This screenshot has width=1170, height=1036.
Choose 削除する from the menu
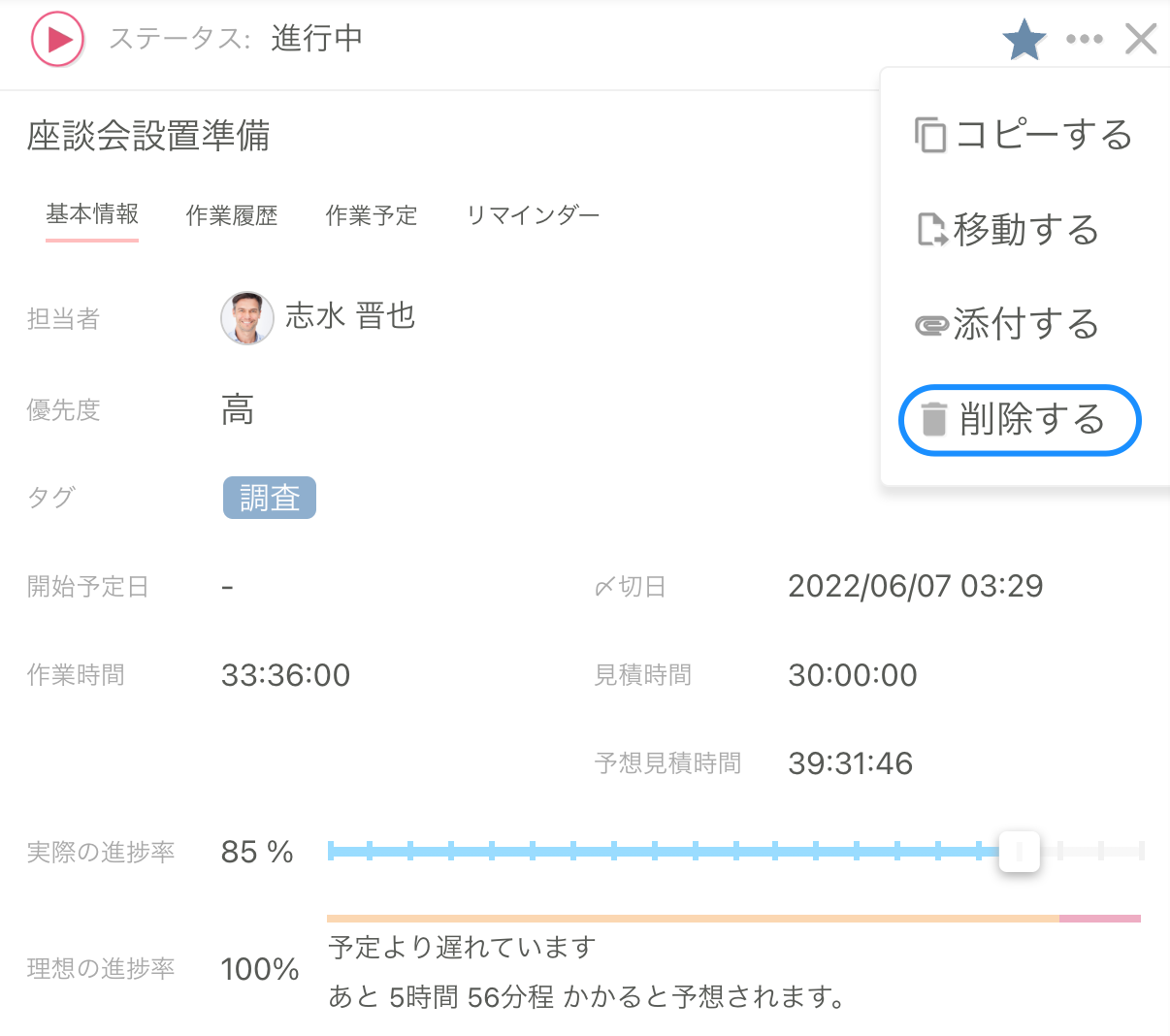pos(1031,420)
